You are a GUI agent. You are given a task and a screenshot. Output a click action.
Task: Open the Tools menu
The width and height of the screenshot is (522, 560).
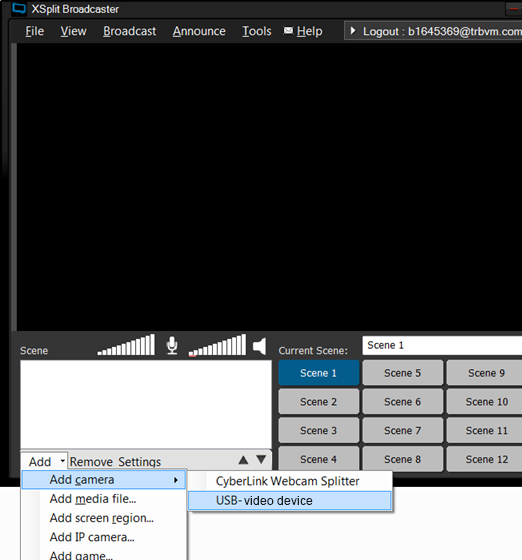(x=257, y=31)
